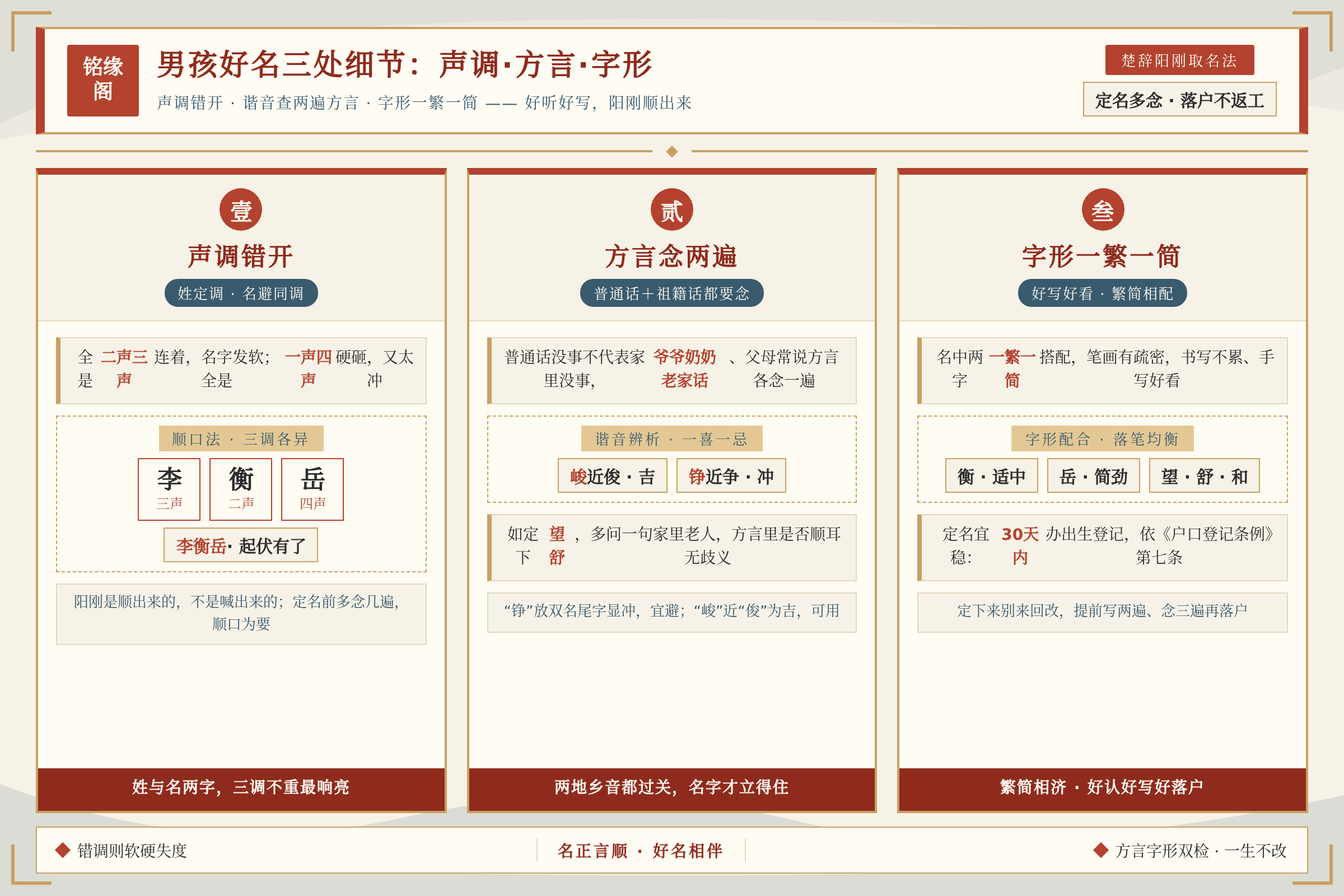Click the 衡 二声 character tile
Viewport: 1344px width, 896px height.
(241, 489)
